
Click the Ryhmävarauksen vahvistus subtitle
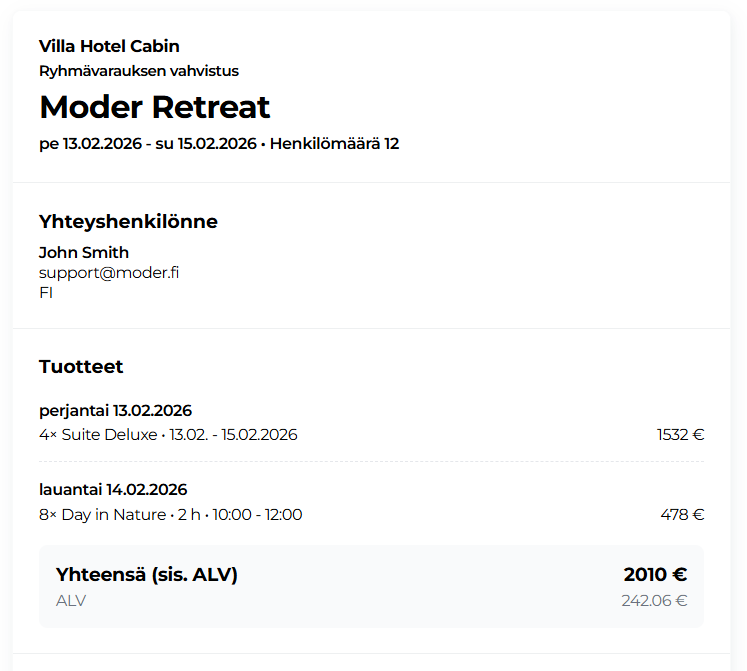coord(138,71)
